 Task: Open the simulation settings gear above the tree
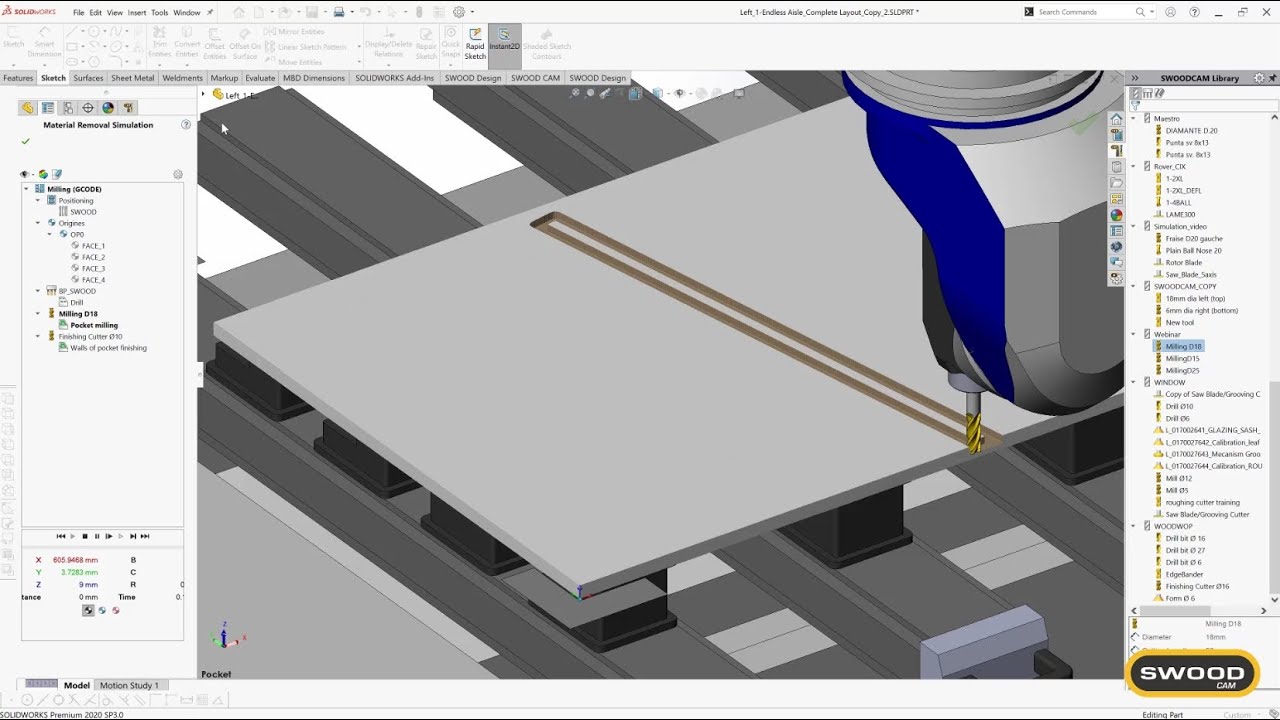(178, 174)
